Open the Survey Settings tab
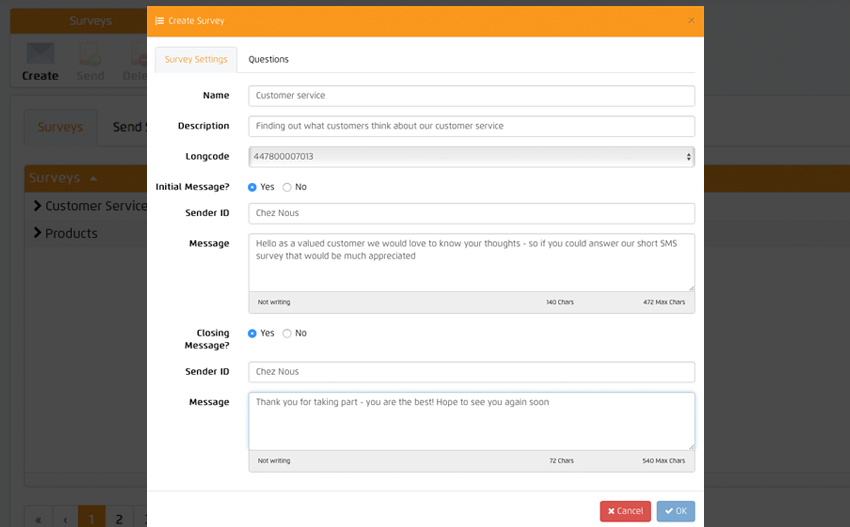The image size is (850, 527). (x=196, y=60)
